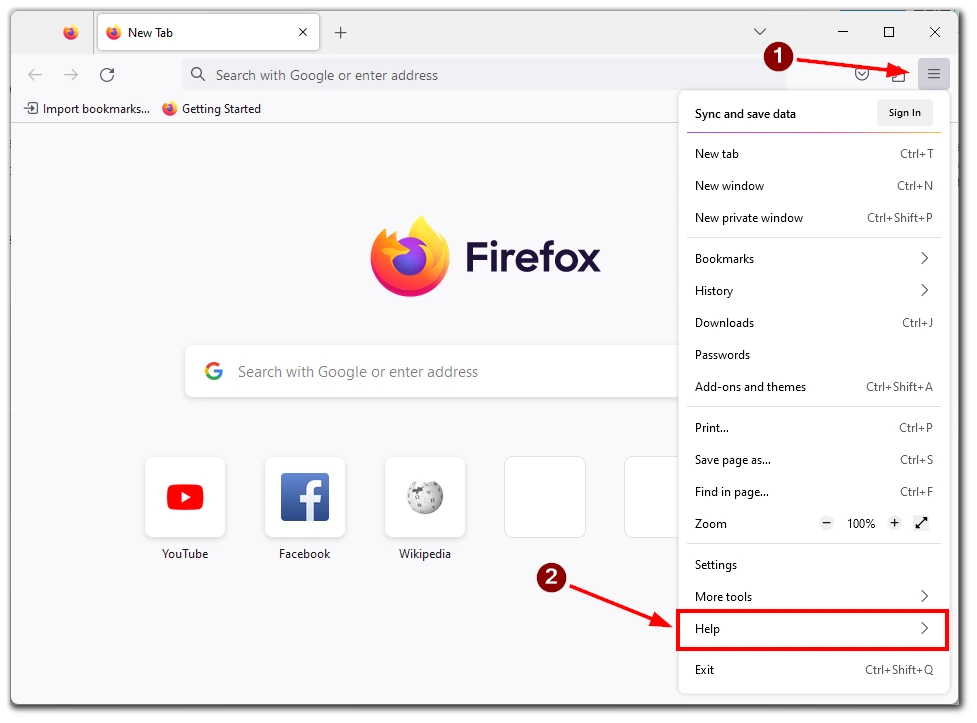Image resolution: width=977 pixels, height=723 pixels.
Task: Open a new tab with plus button
Action: pyautogui.click(x=340, y=32)
